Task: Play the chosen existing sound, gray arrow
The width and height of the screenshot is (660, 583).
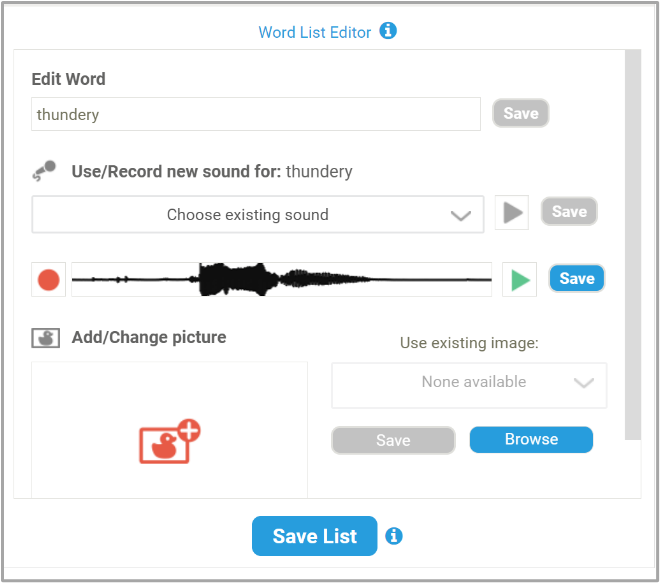Action: (x=512, y=213)
